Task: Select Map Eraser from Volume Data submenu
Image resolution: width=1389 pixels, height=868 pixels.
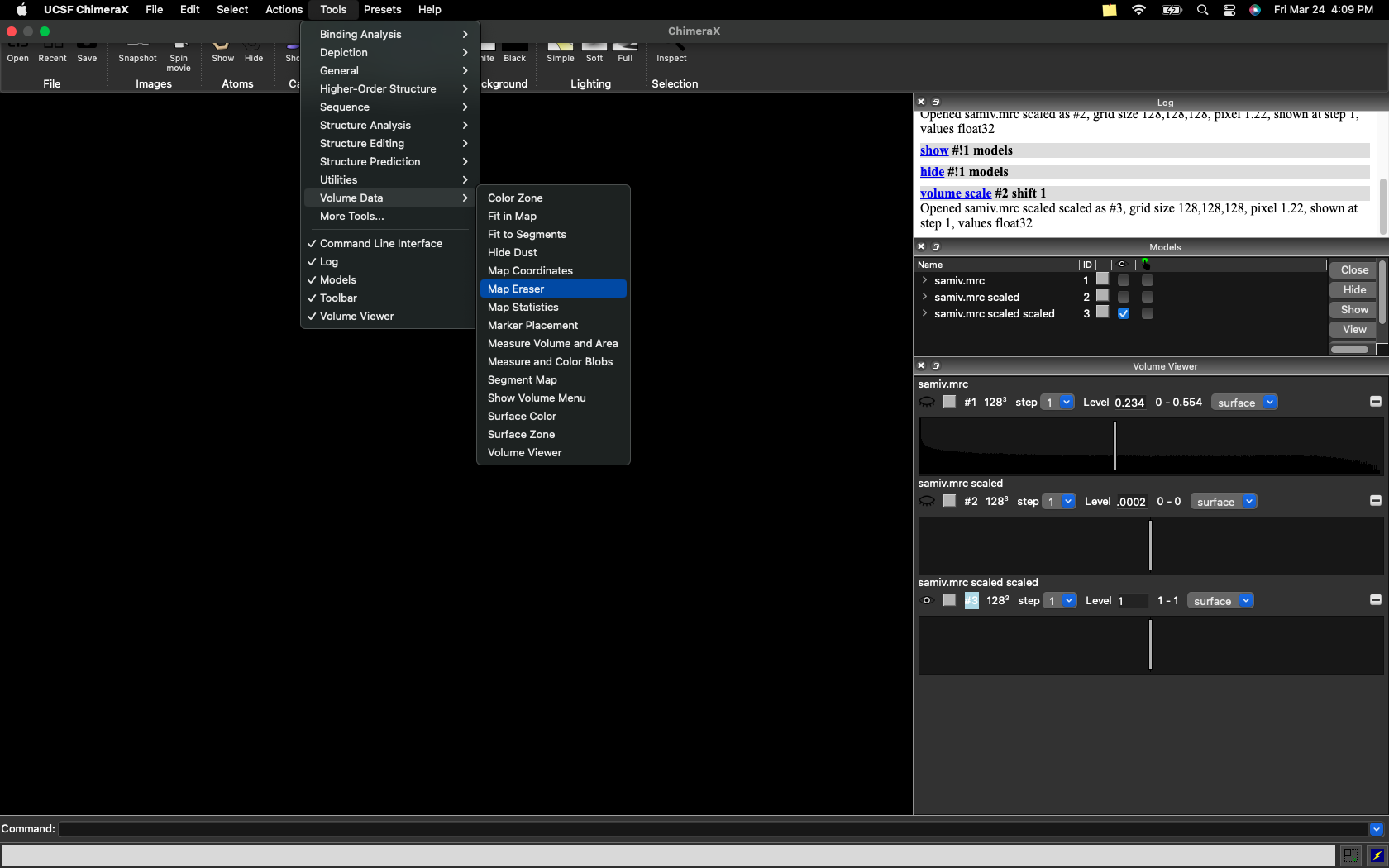Action: [553, 289]
